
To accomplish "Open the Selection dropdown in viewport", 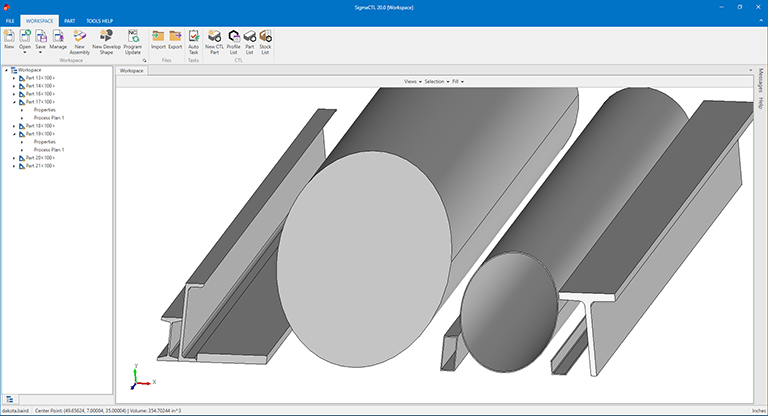I will click(x=437, y=82).
